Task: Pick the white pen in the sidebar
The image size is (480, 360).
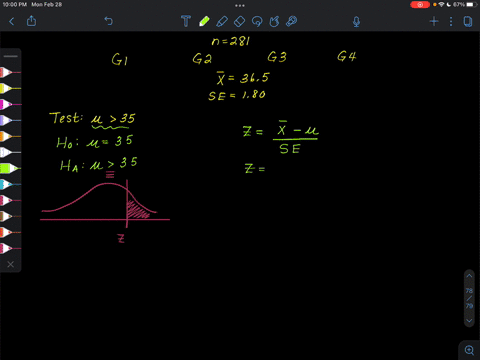Action: pos(10,152)
